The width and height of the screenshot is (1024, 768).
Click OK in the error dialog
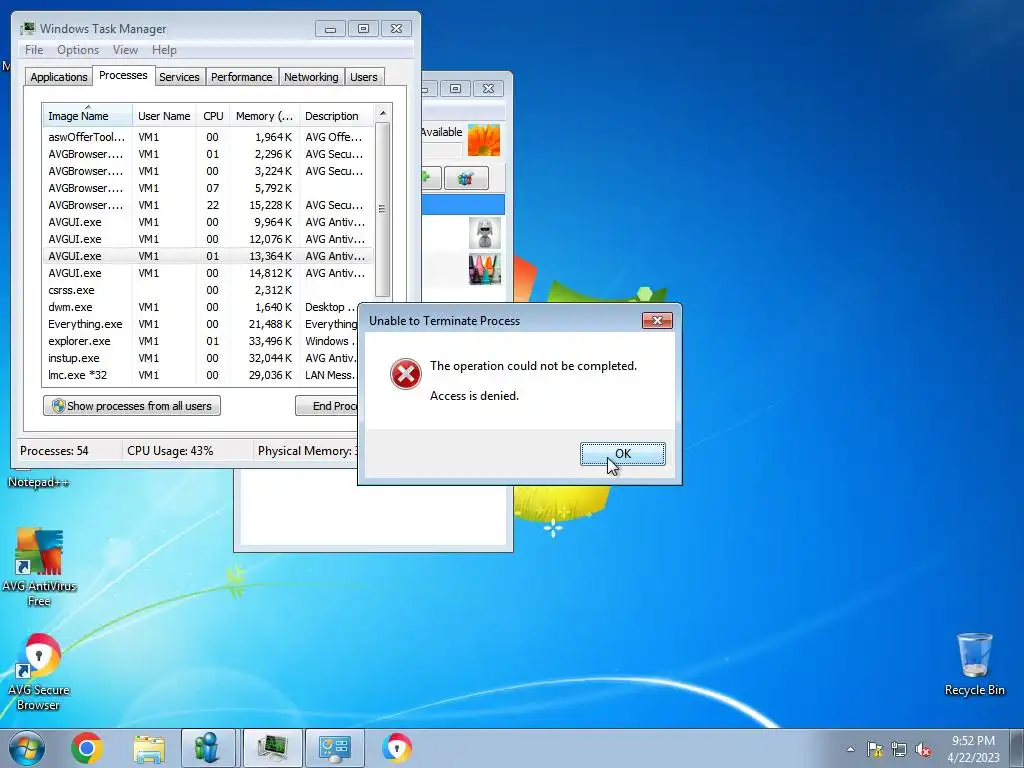(622, 454)
